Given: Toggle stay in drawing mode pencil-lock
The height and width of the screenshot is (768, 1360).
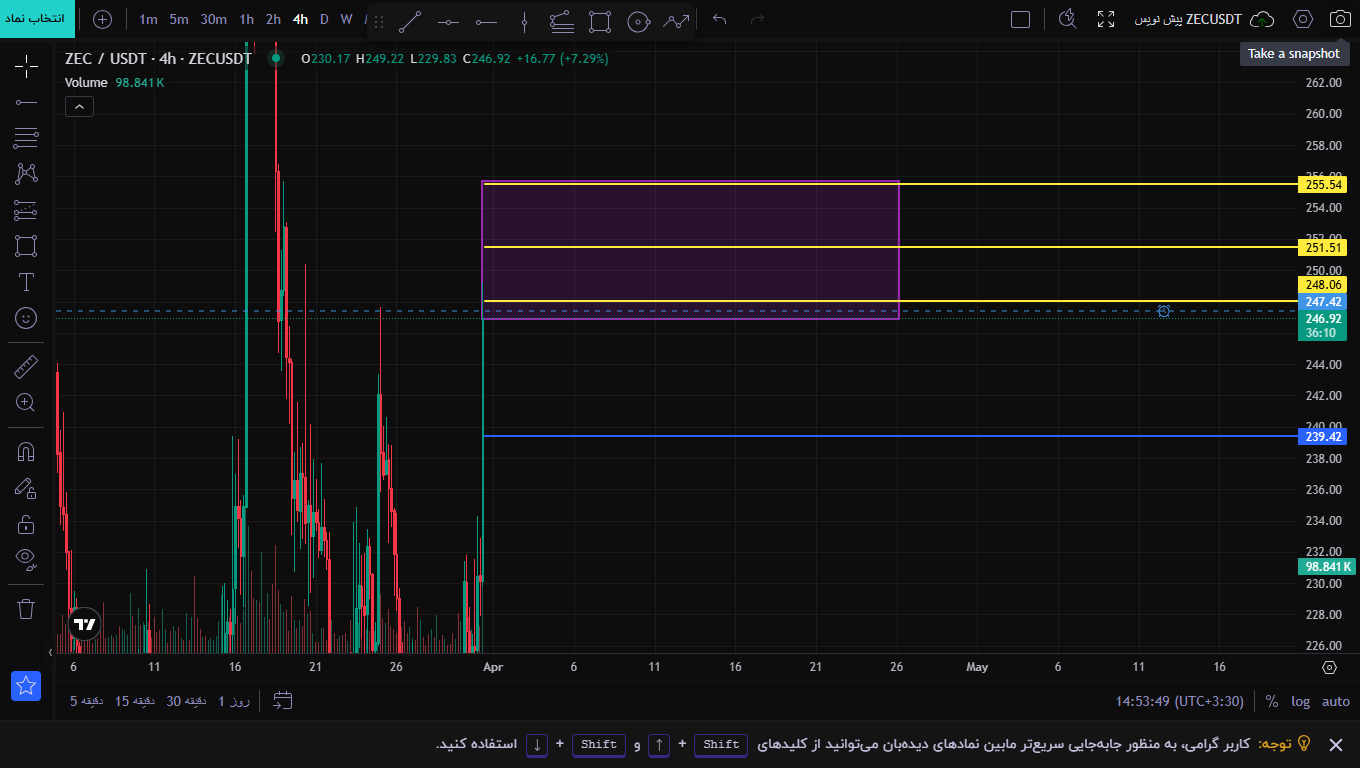Looking at the screenshot, I should coord(26,488).
